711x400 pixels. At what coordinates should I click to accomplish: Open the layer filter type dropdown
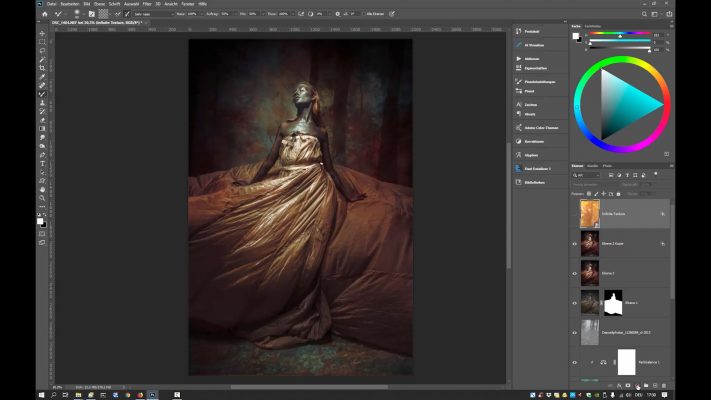point(588,175)
